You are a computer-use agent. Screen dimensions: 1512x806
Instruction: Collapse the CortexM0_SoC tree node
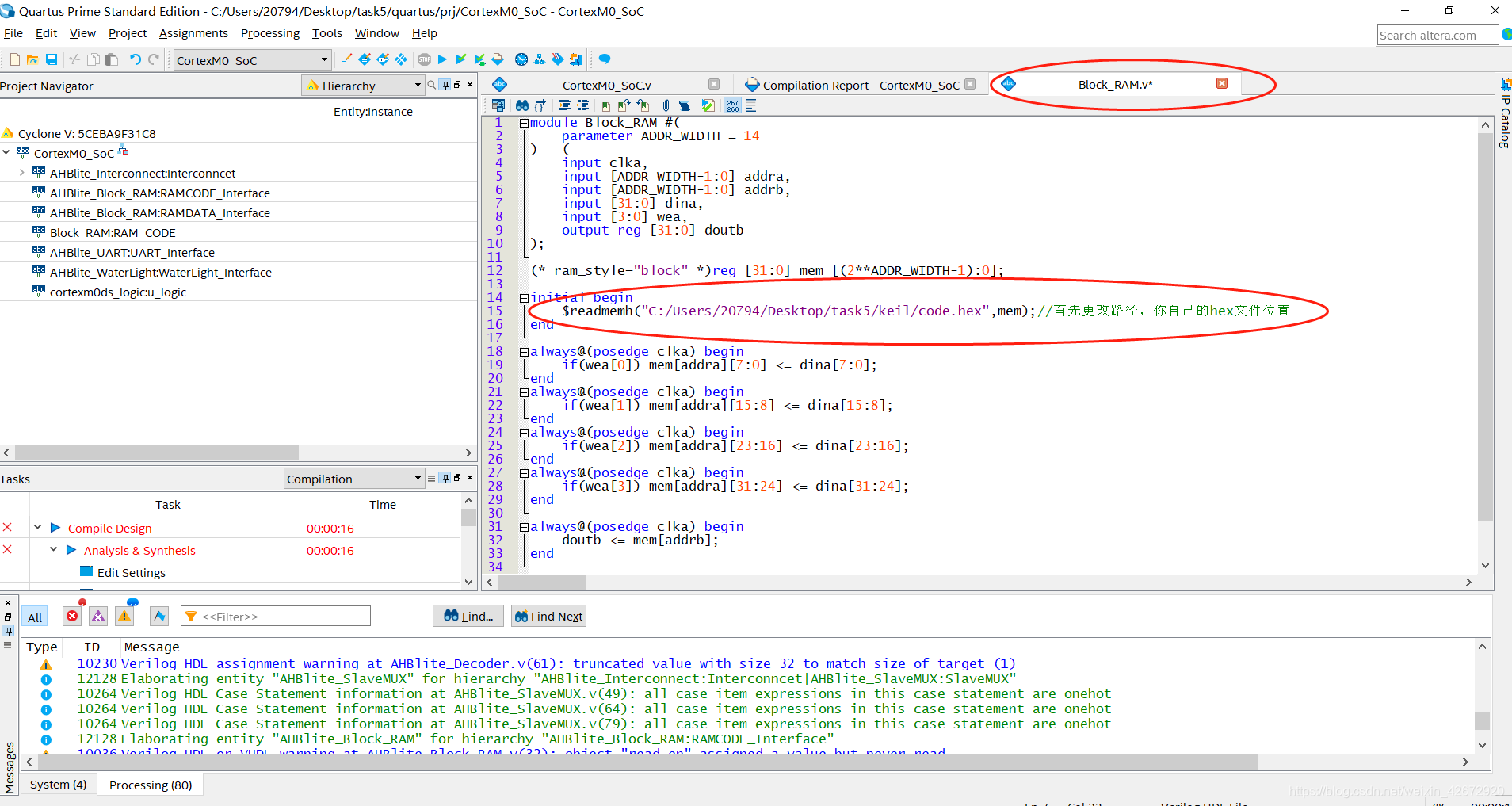click(x=7, y=152)
